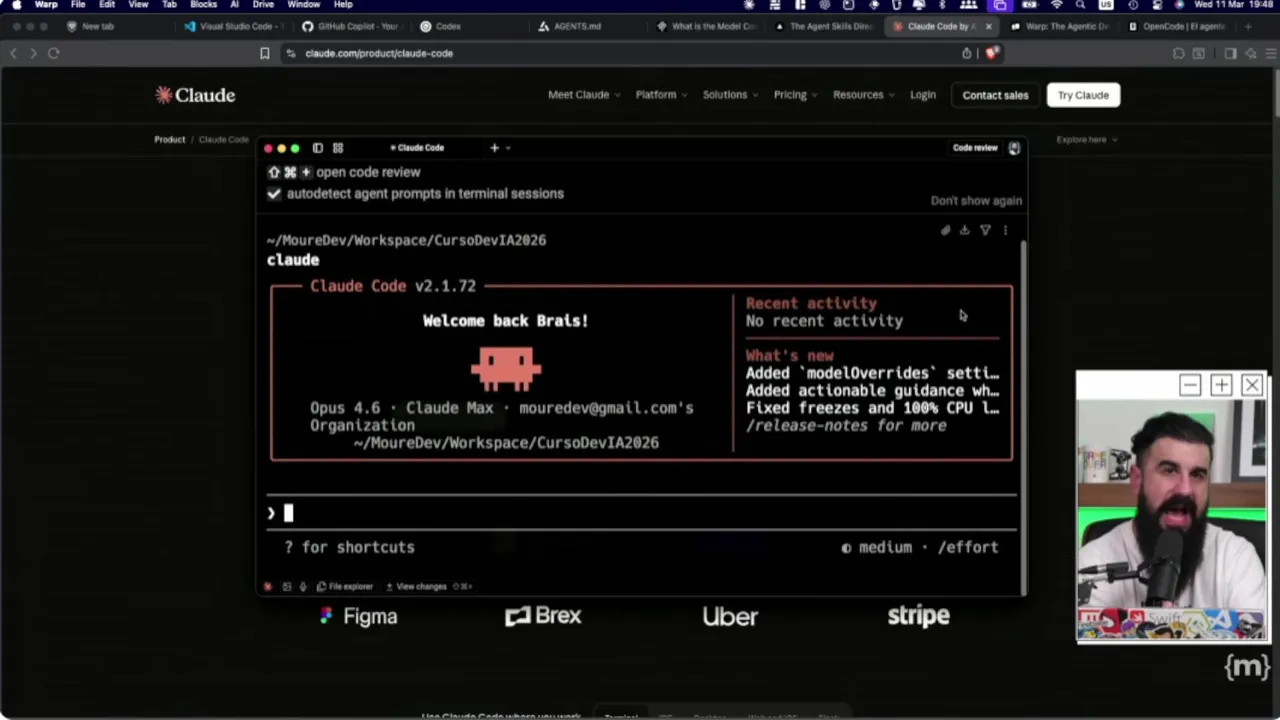Click the Code review button
This screenshot has height=720, width=1280.
pos(975,148)
